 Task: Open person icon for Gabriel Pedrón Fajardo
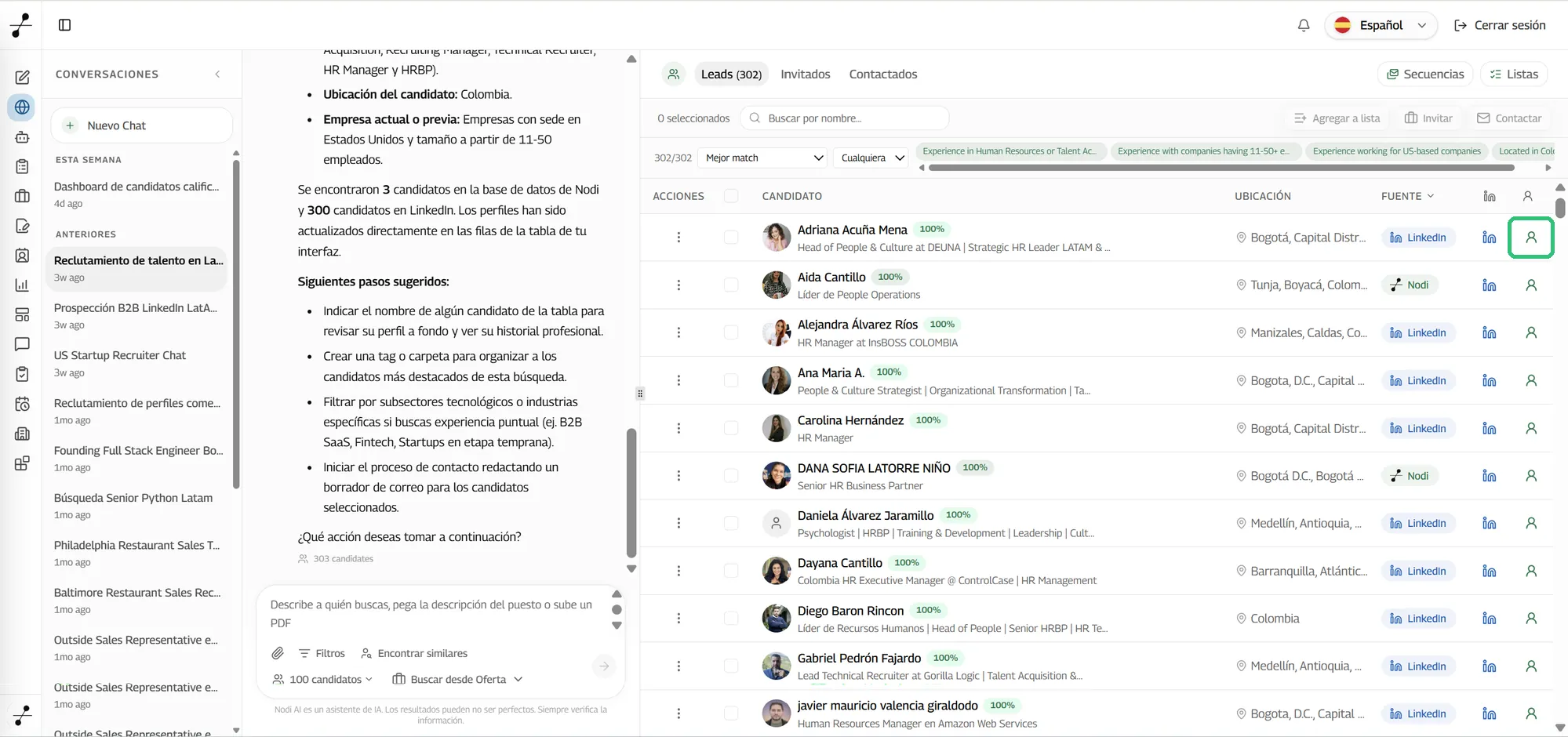(1530, 666)
